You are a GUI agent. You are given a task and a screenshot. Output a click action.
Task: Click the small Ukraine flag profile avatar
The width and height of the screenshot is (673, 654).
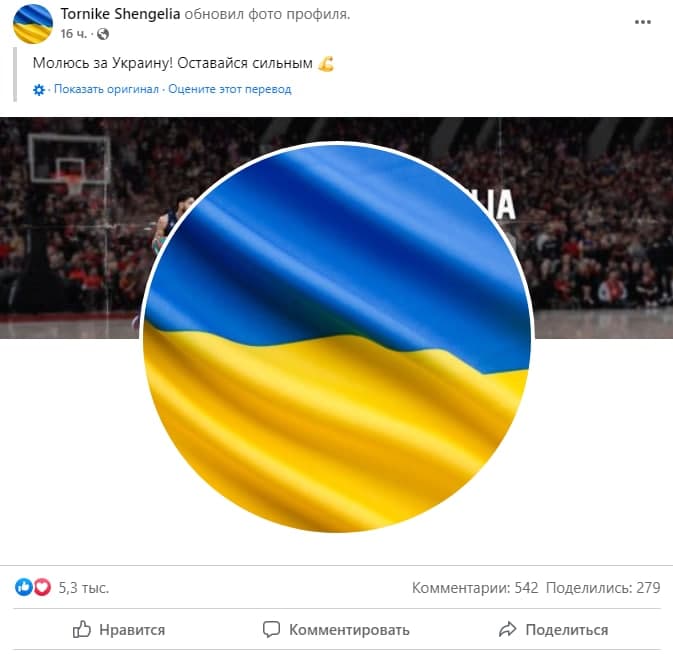tap(33, 24)
